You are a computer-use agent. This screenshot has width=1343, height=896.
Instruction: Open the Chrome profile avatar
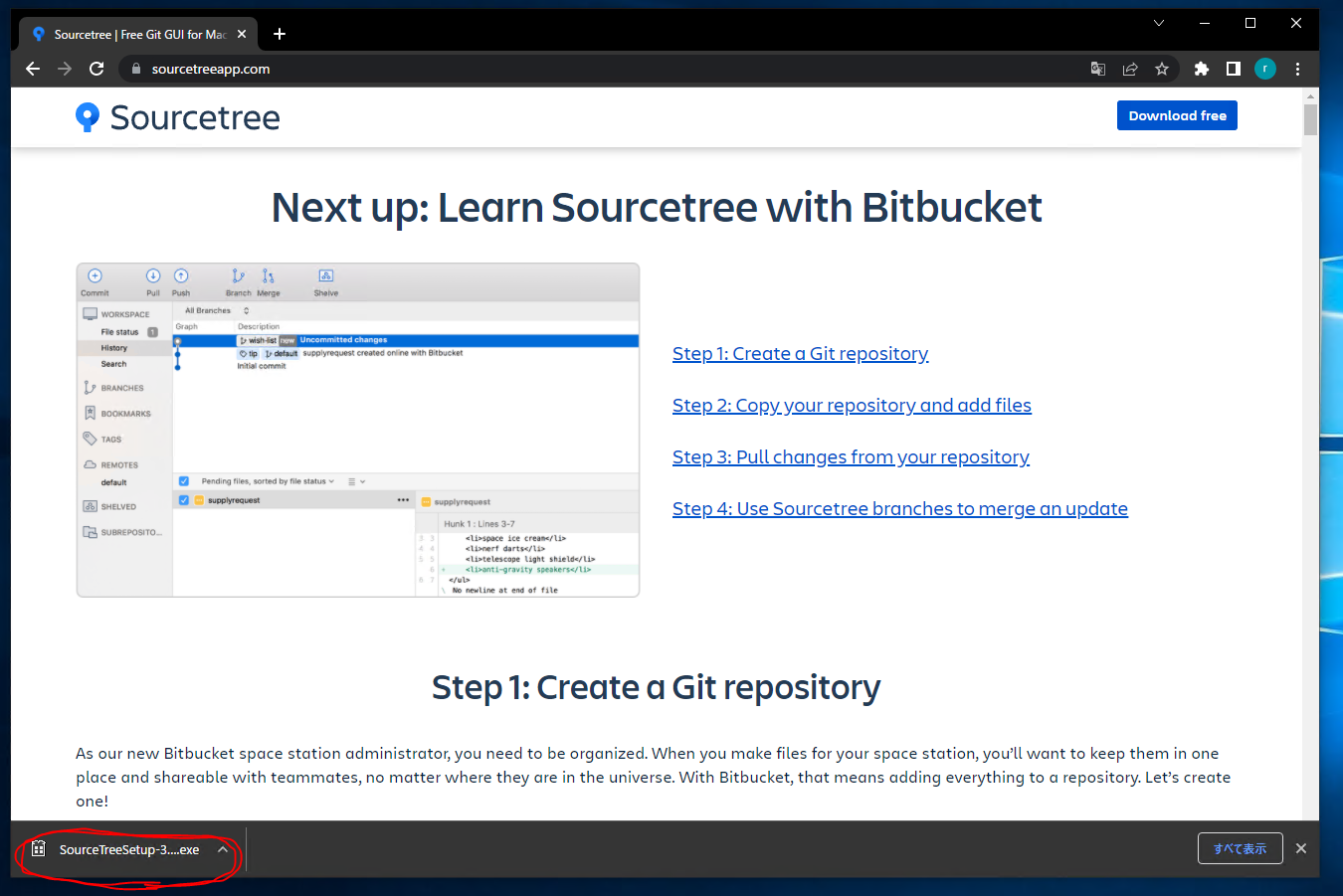(1264, 69)
